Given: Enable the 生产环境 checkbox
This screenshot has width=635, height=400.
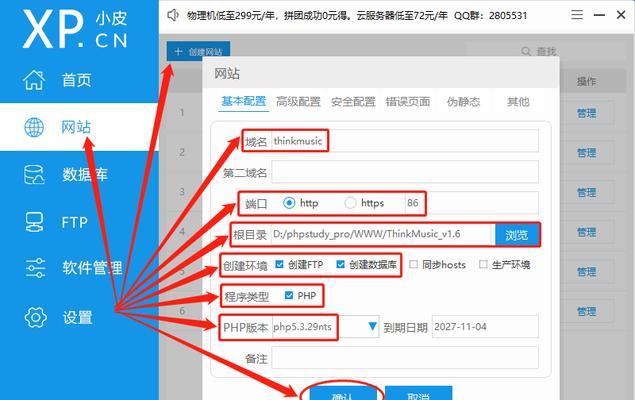Looking at the screenshot, I should [x=483, y=264].
